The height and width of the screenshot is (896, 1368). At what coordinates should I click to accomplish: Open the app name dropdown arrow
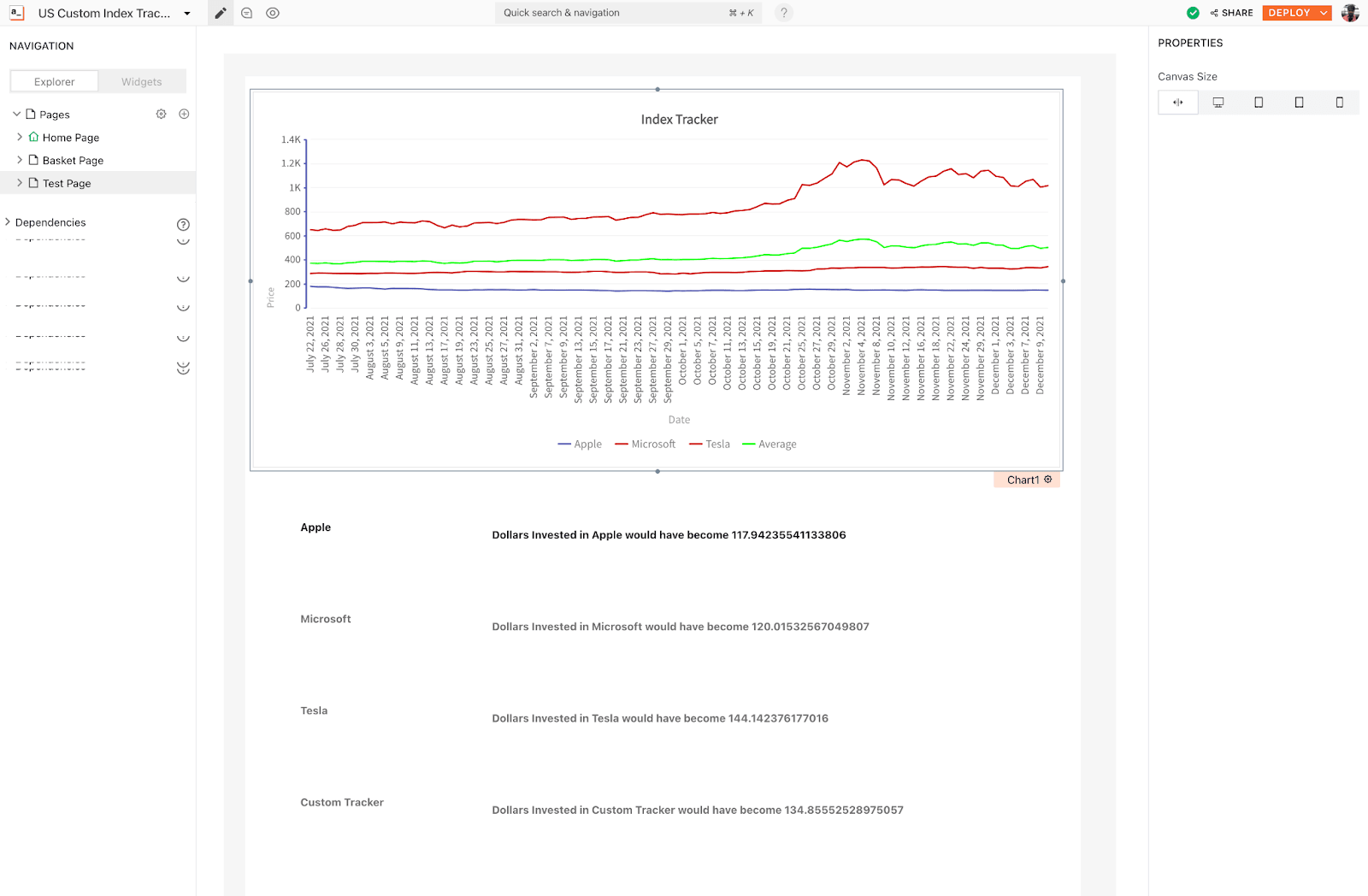tap(187, 14)
